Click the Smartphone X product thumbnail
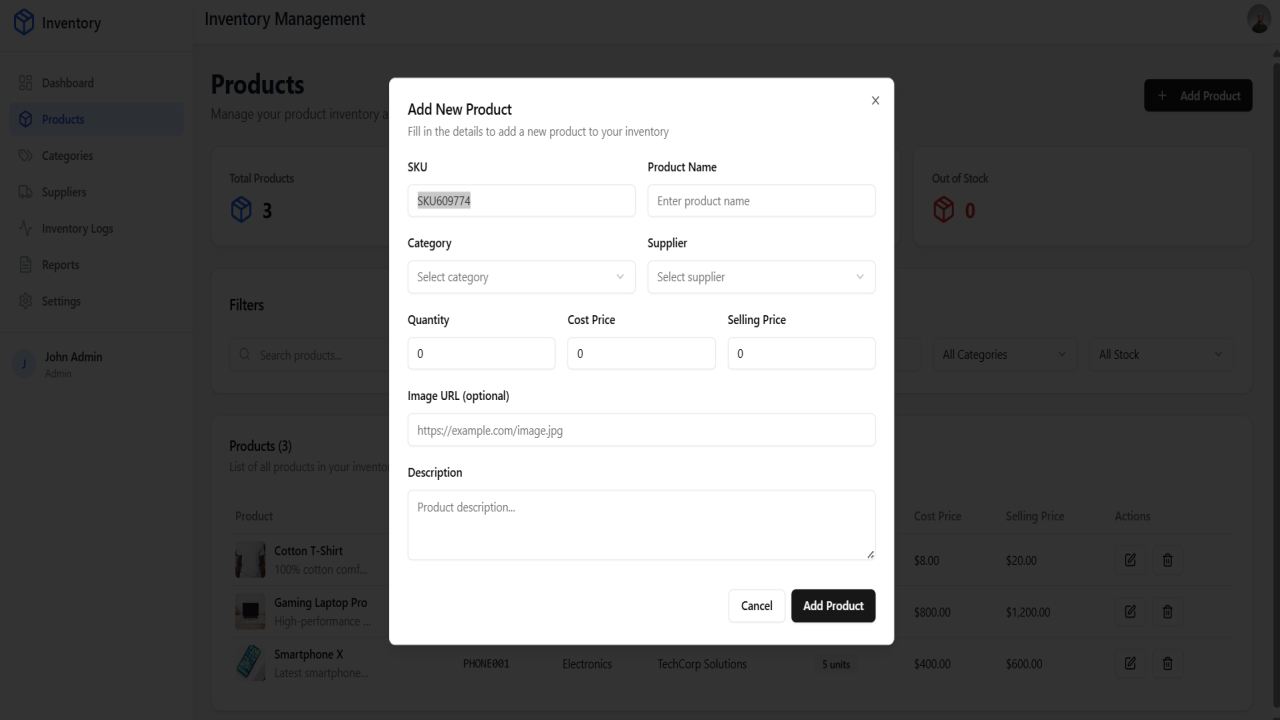 point(250,663)
